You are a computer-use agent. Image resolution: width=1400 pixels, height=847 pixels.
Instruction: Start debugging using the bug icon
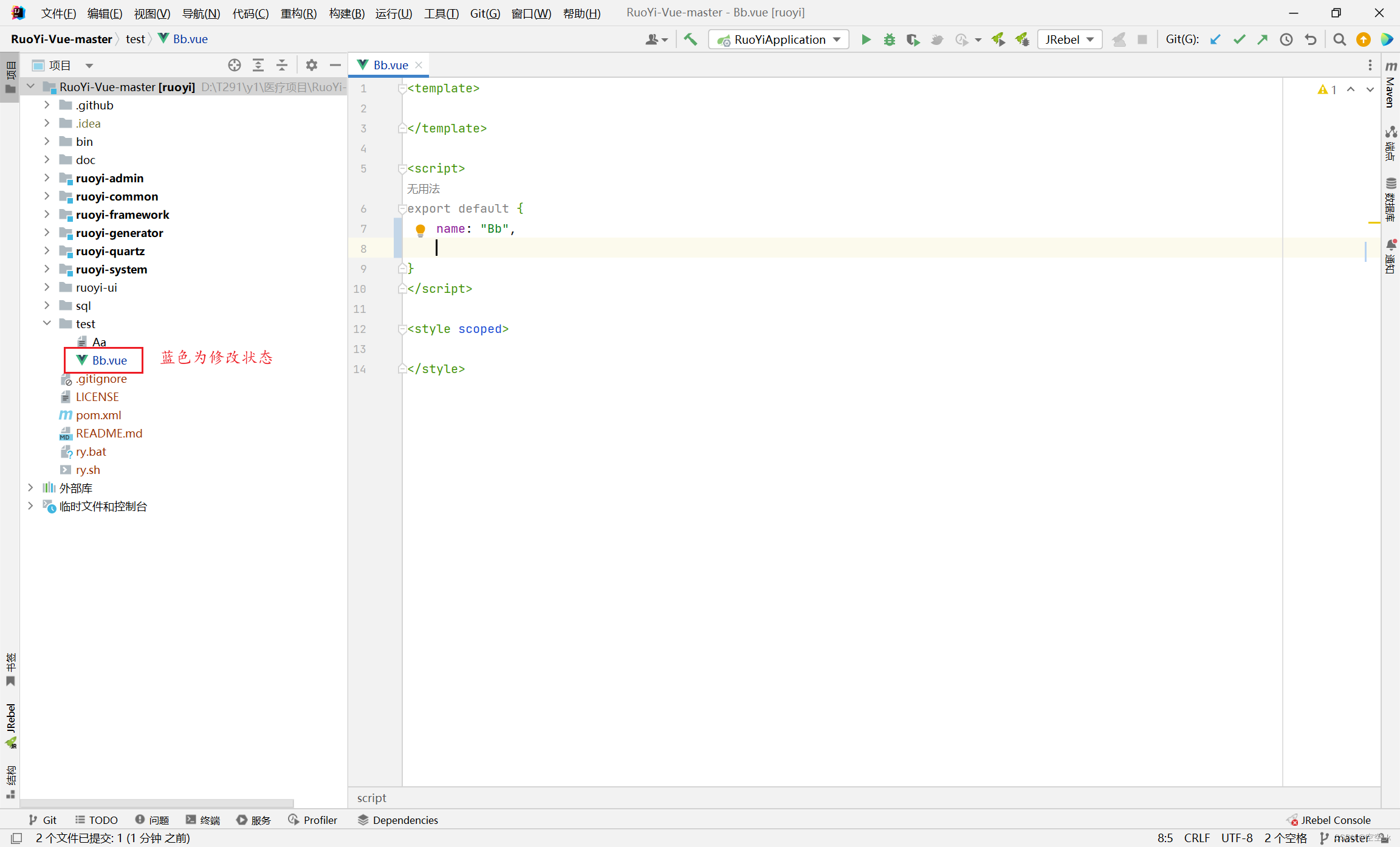coord(889,39)
